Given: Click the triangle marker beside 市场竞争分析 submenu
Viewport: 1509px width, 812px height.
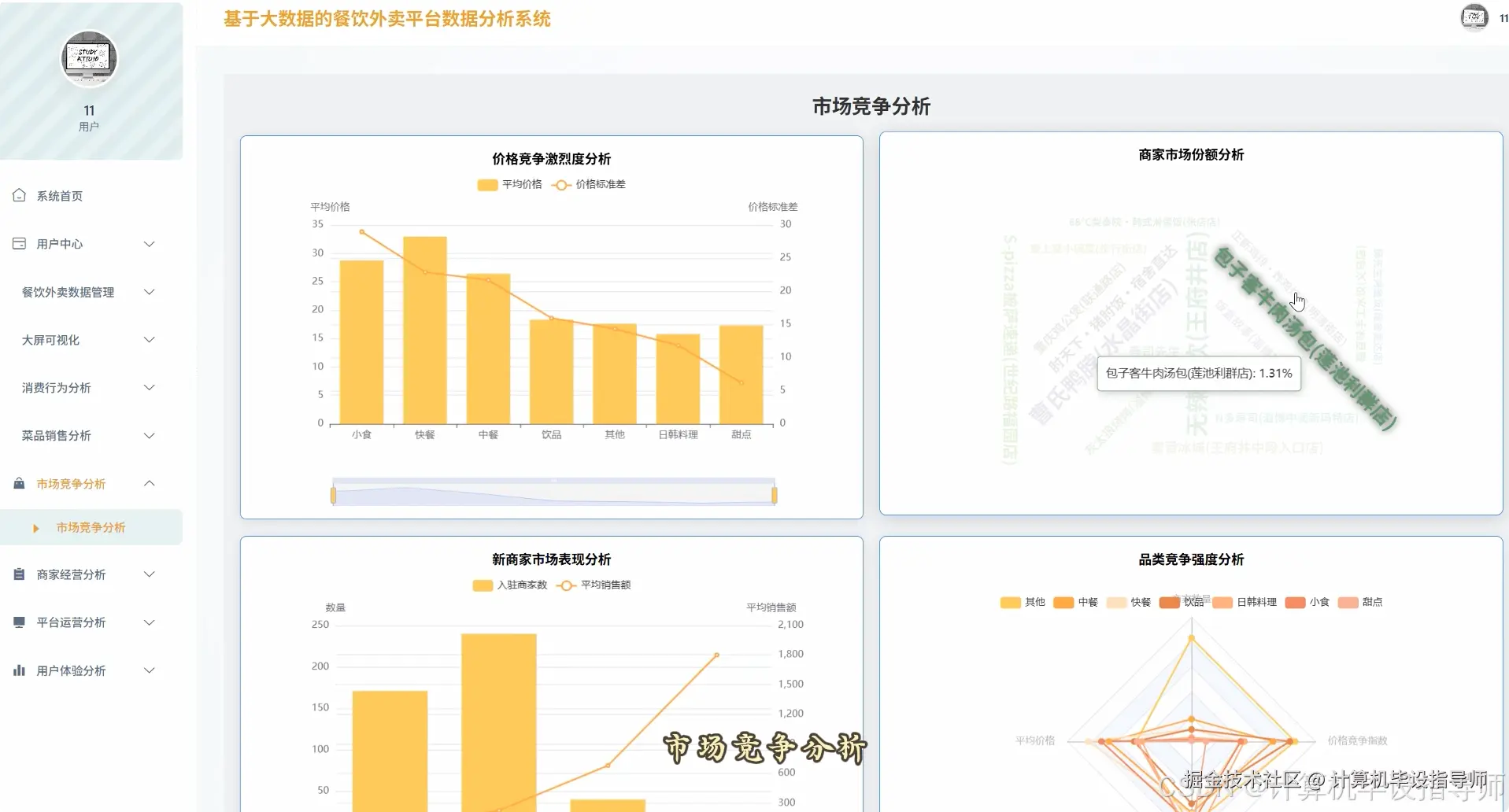Looking at the screenshot, I should 36,528.
